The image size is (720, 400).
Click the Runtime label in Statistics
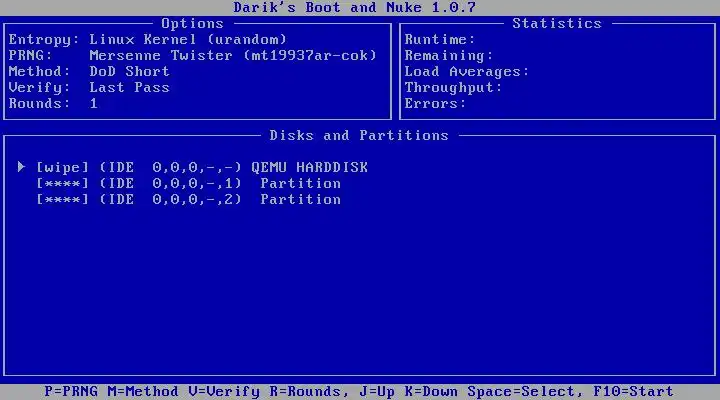pos(440,40)
